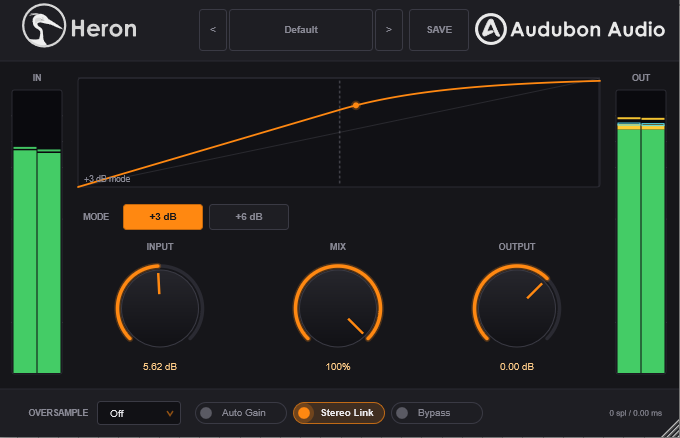Open the Oversample dropdown set to Off
Image resolution: width=680 pixels, height=438 pixels.
click(139, 413)
